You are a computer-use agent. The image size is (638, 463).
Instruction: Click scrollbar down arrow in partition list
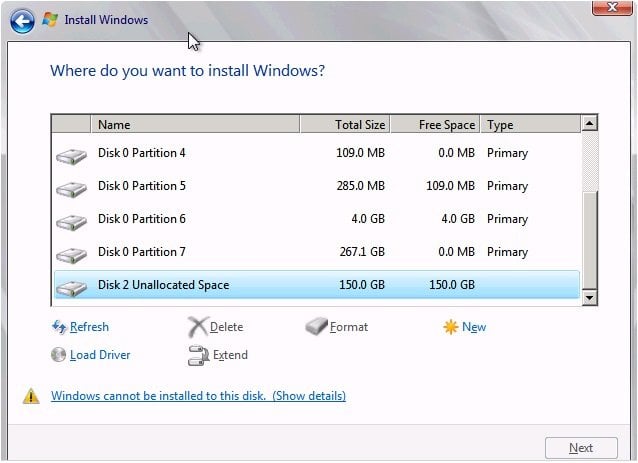(590, 298)
